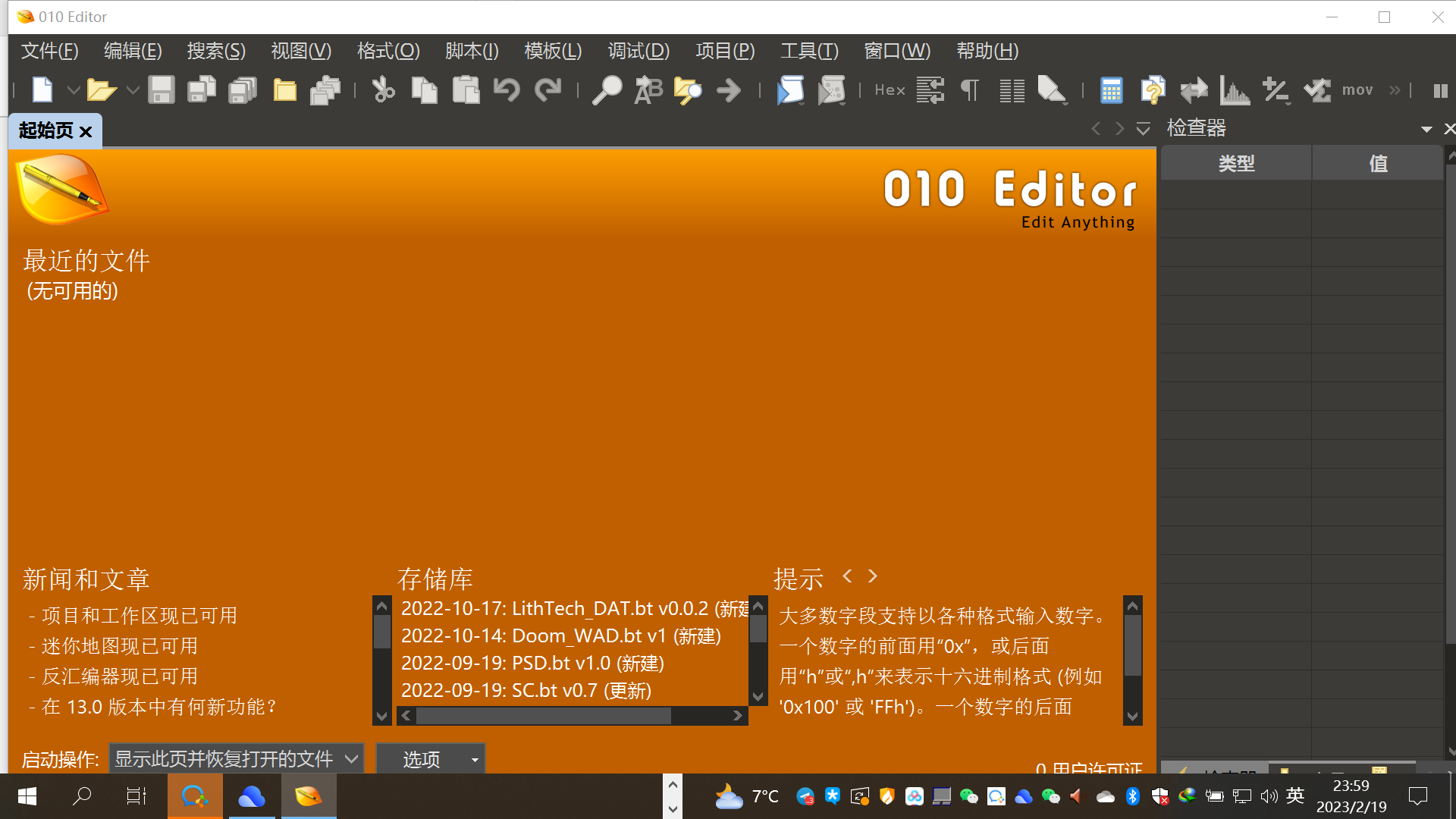The width and height of the screenshot is (1456, 819).
Task: Open the tab list dropdown
Action: pyautogui.click(x=1144, y=129)
